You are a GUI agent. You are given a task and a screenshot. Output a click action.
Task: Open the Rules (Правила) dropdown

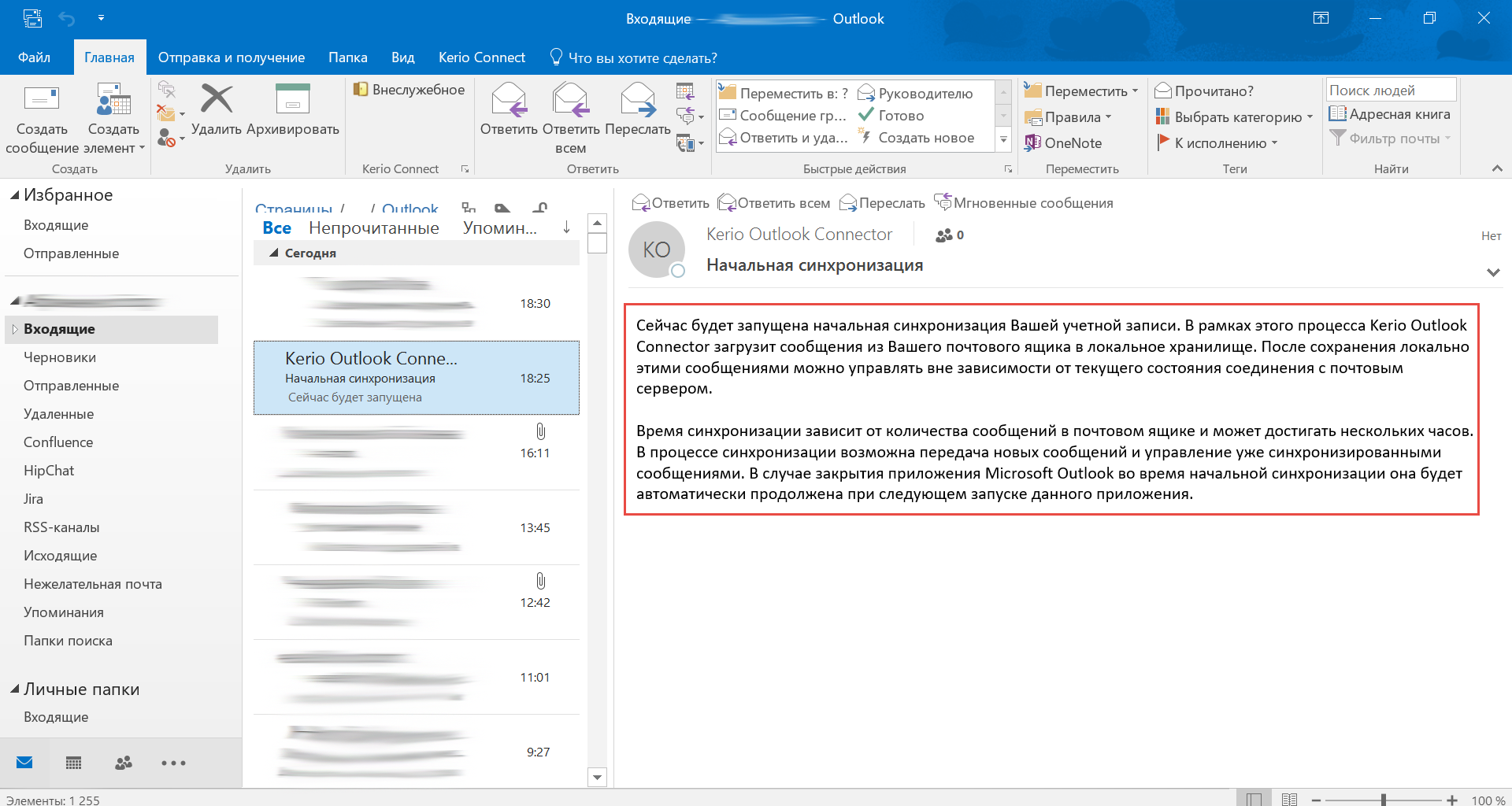click(x=1068, y=117)
